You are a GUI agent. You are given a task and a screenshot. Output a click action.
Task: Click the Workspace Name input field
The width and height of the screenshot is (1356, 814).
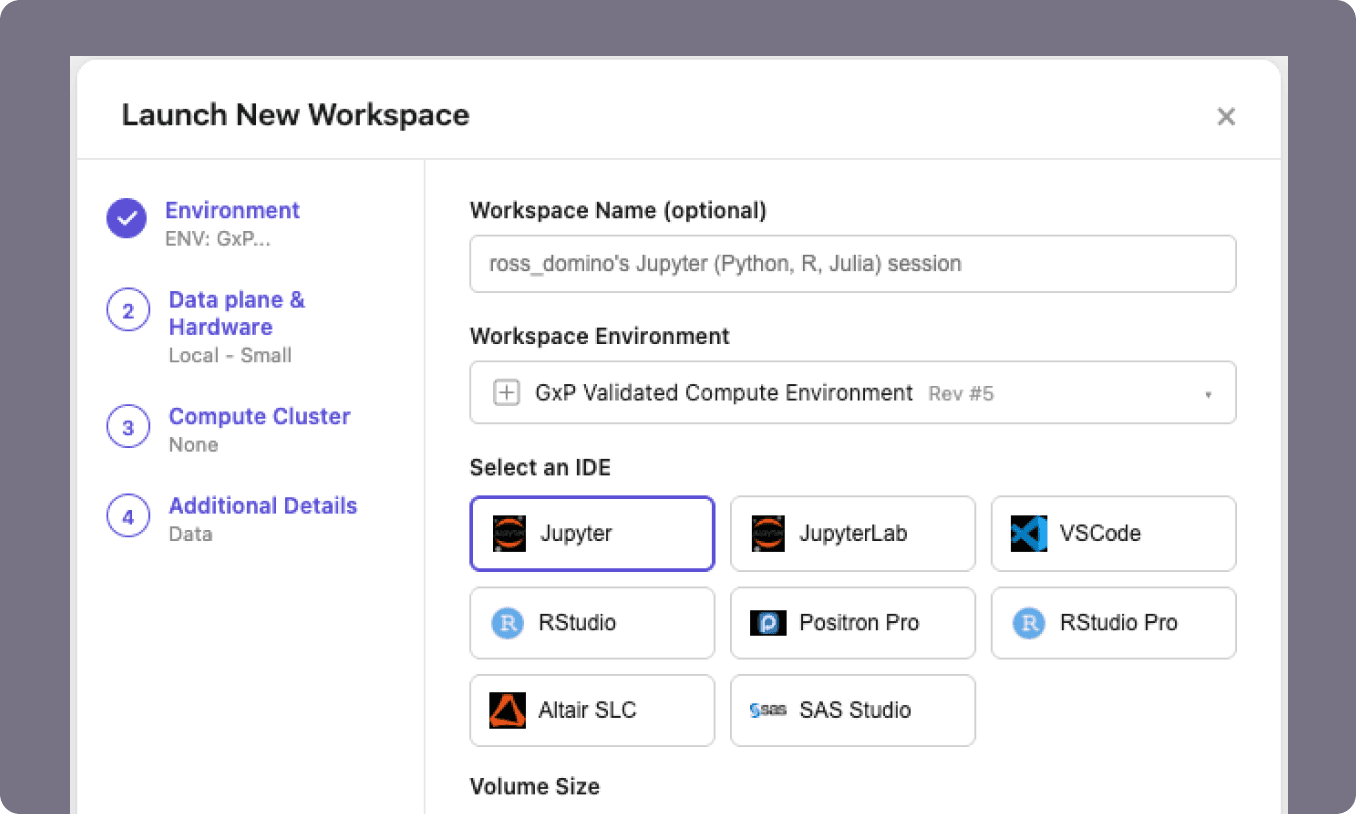853,264
